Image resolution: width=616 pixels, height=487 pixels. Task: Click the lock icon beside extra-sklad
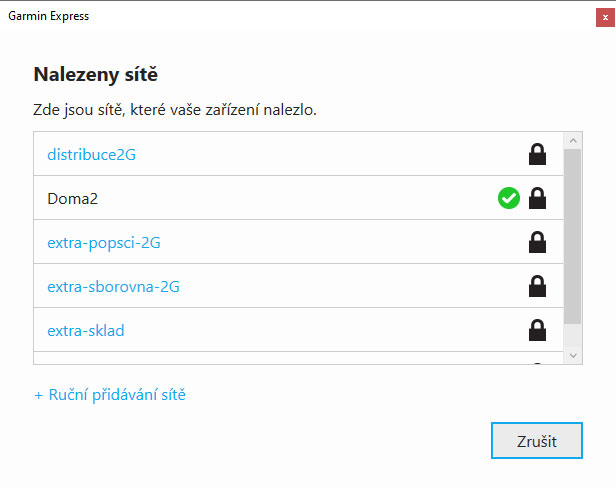tap(537, 330)
